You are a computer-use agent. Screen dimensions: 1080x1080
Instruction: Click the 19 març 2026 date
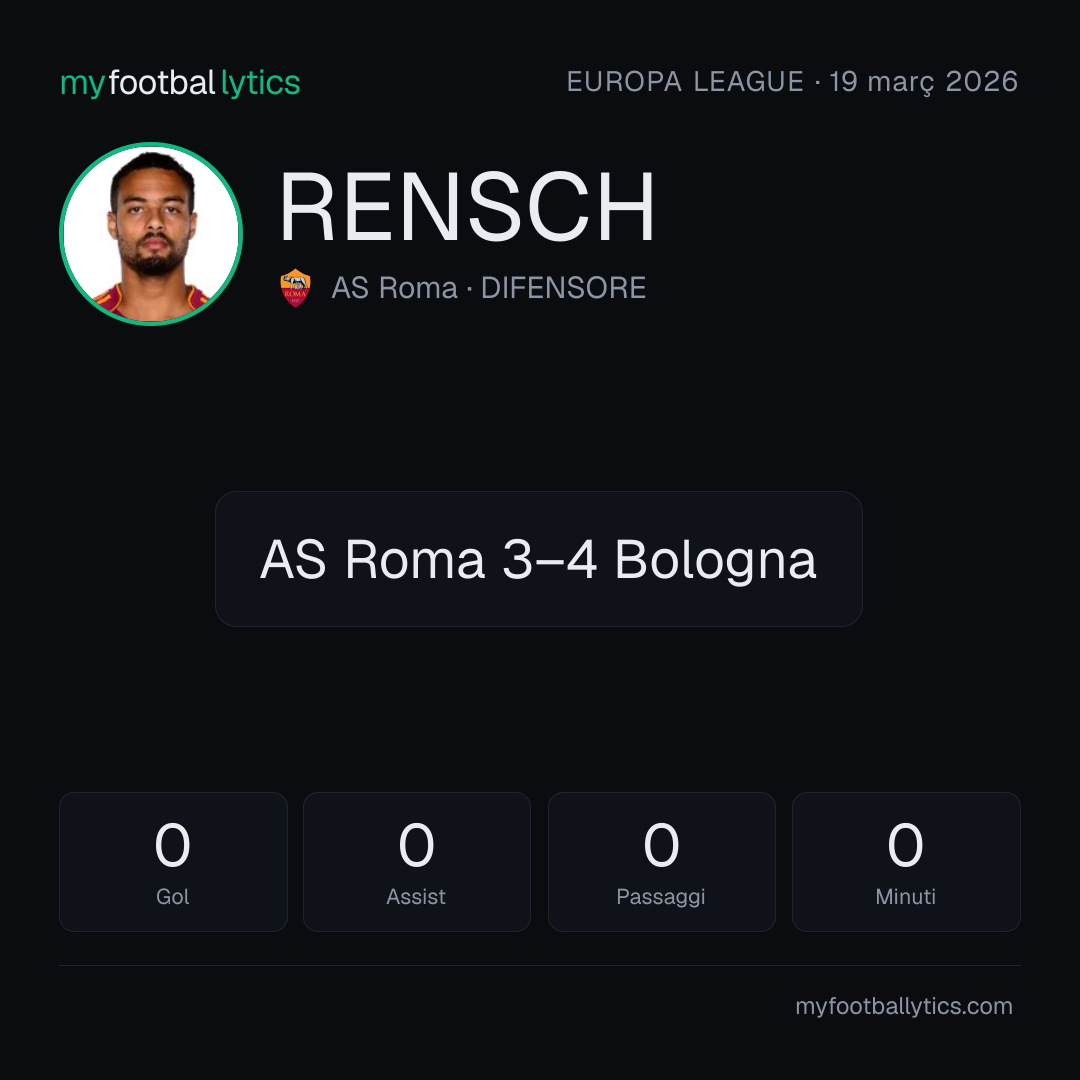pos(924,82)
